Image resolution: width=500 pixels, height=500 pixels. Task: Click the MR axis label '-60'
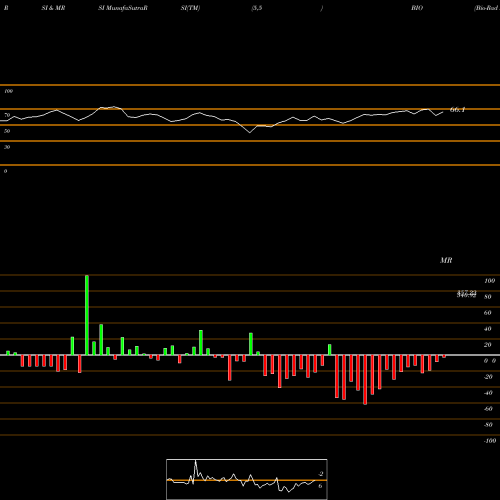(x=488, y=409)
